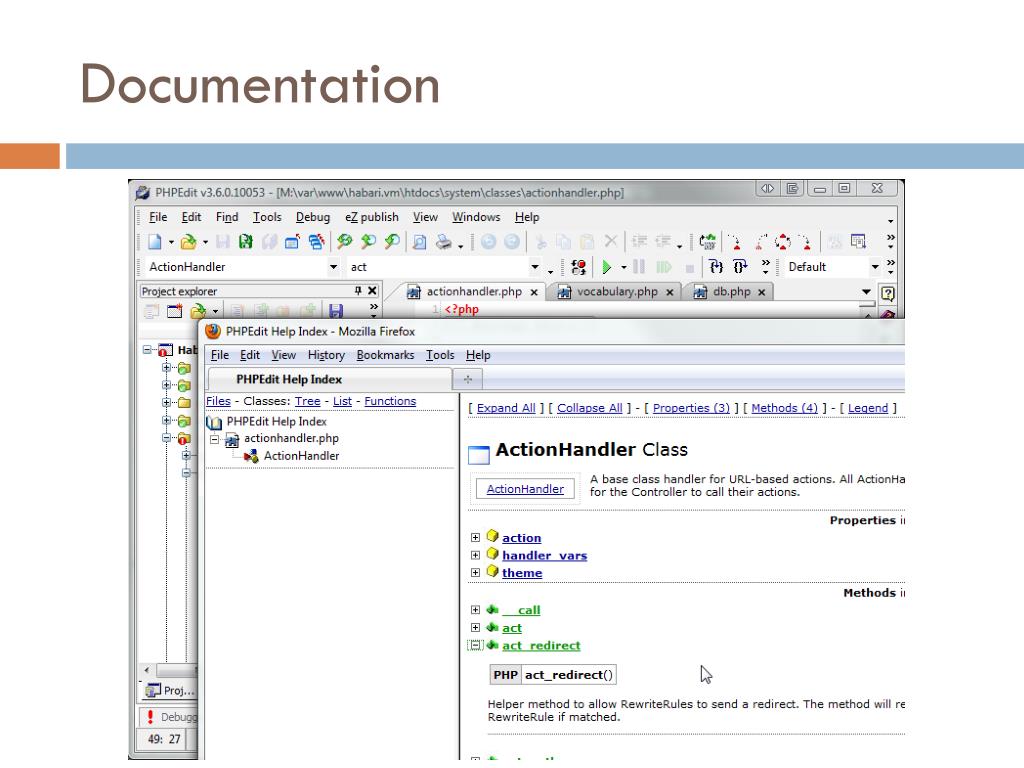This screenshot has height=768, width=1024.
Task: Click the ActionHandler class icon in help tree
Action: 251,456
